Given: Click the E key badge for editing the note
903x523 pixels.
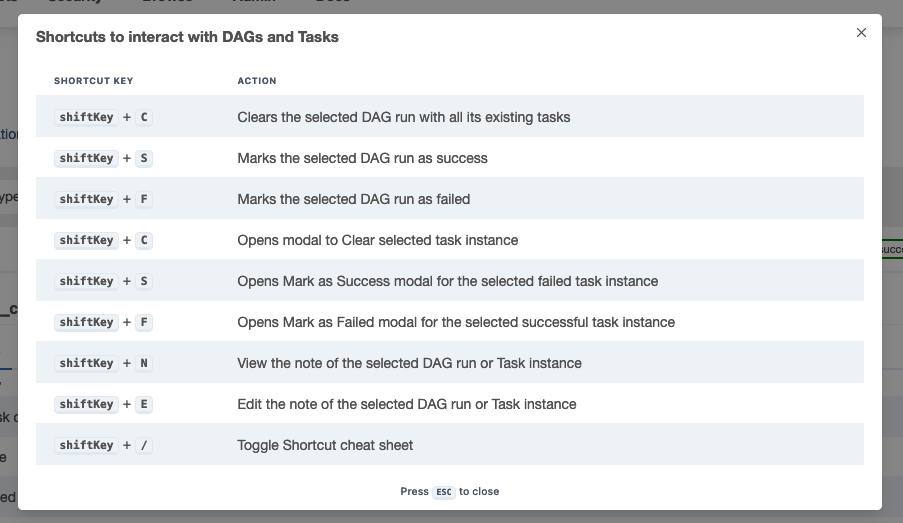Looking at the screenshot, I should tap(144, 404).
